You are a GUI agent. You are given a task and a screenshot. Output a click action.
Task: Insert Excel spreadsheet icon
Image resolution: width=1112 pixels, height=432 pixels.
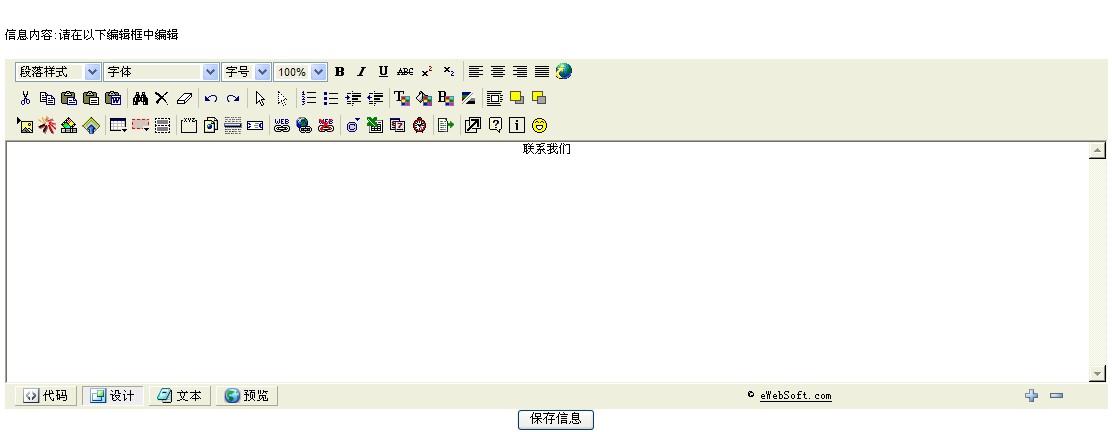375,126
